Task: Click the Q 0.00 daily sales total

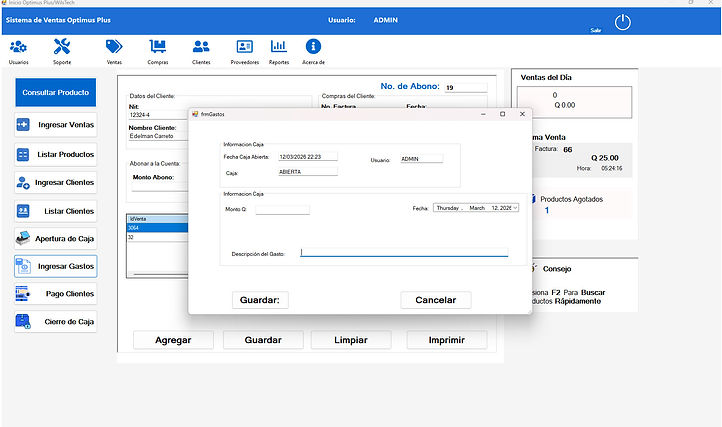Action: pos(565,105)
